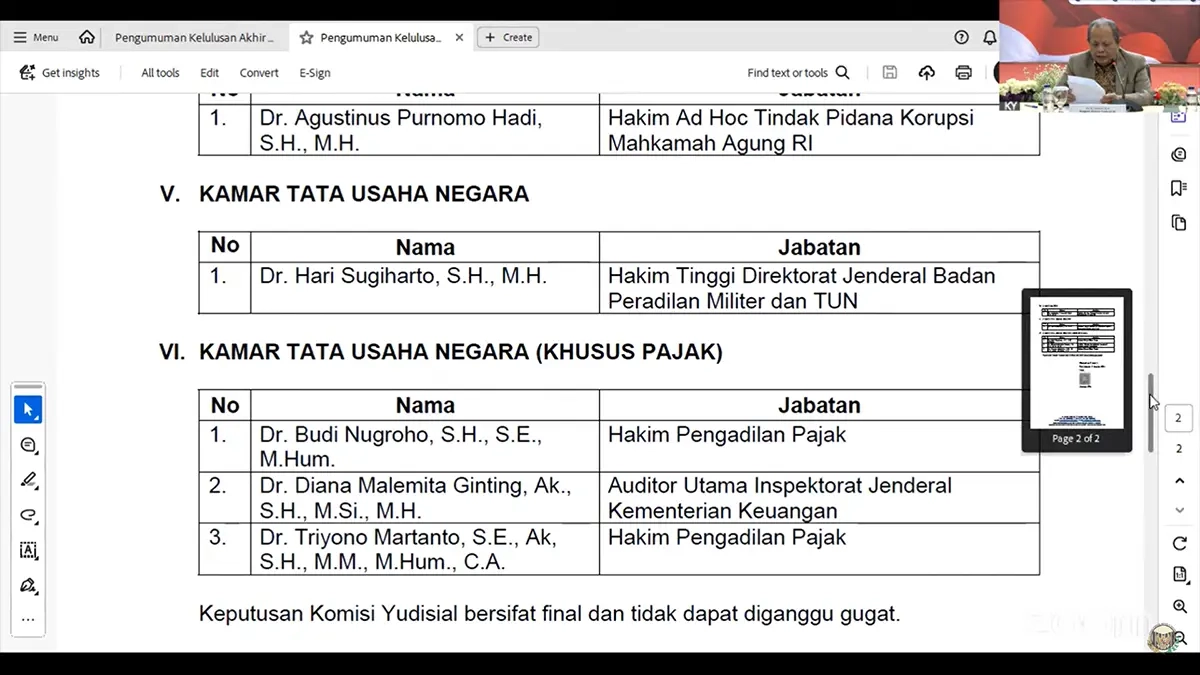The width and height of the screenshot is (1200, 675).
Task: Click the Print document icon
Action: [x=963, y=72]
